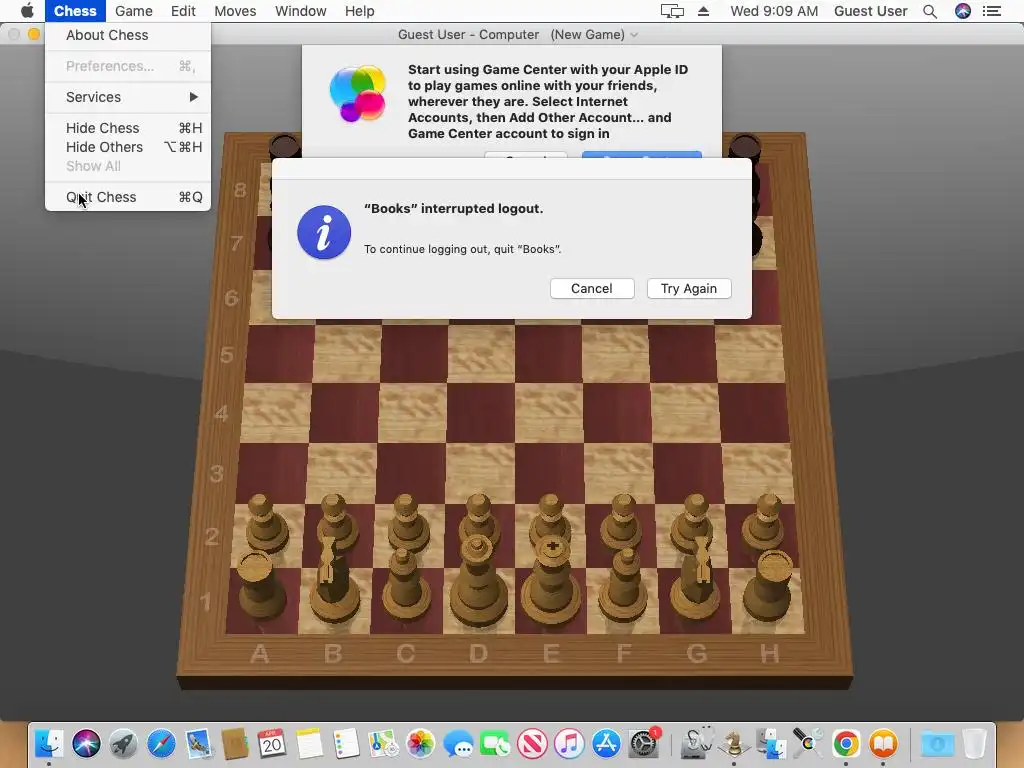
Task: Open Photos pinwheel icon in Dock
Action: (421, 743)
